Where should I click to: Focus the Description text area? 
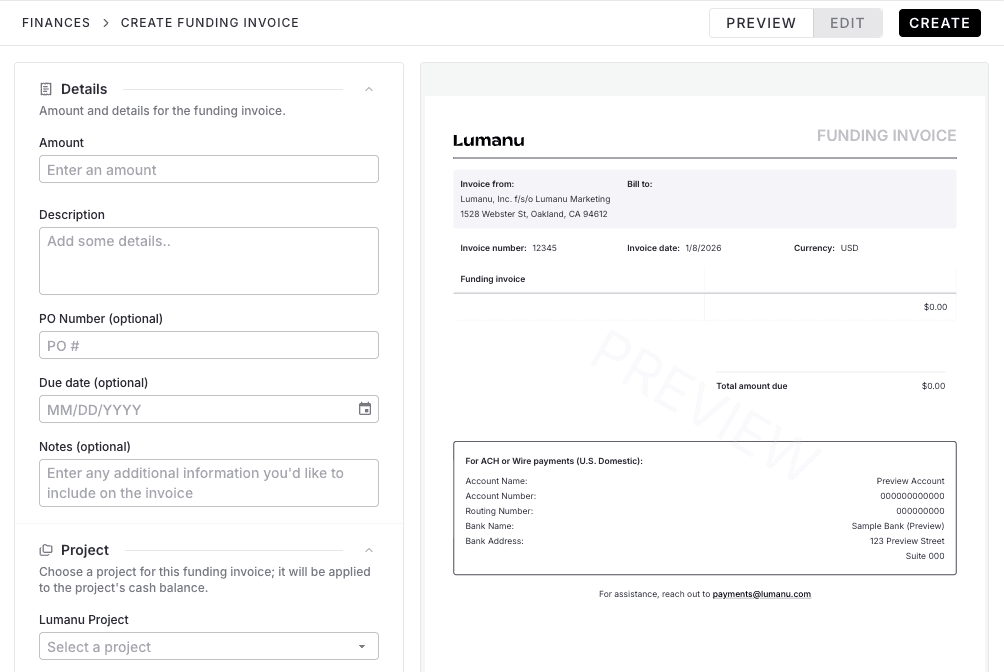pos(209,261)
